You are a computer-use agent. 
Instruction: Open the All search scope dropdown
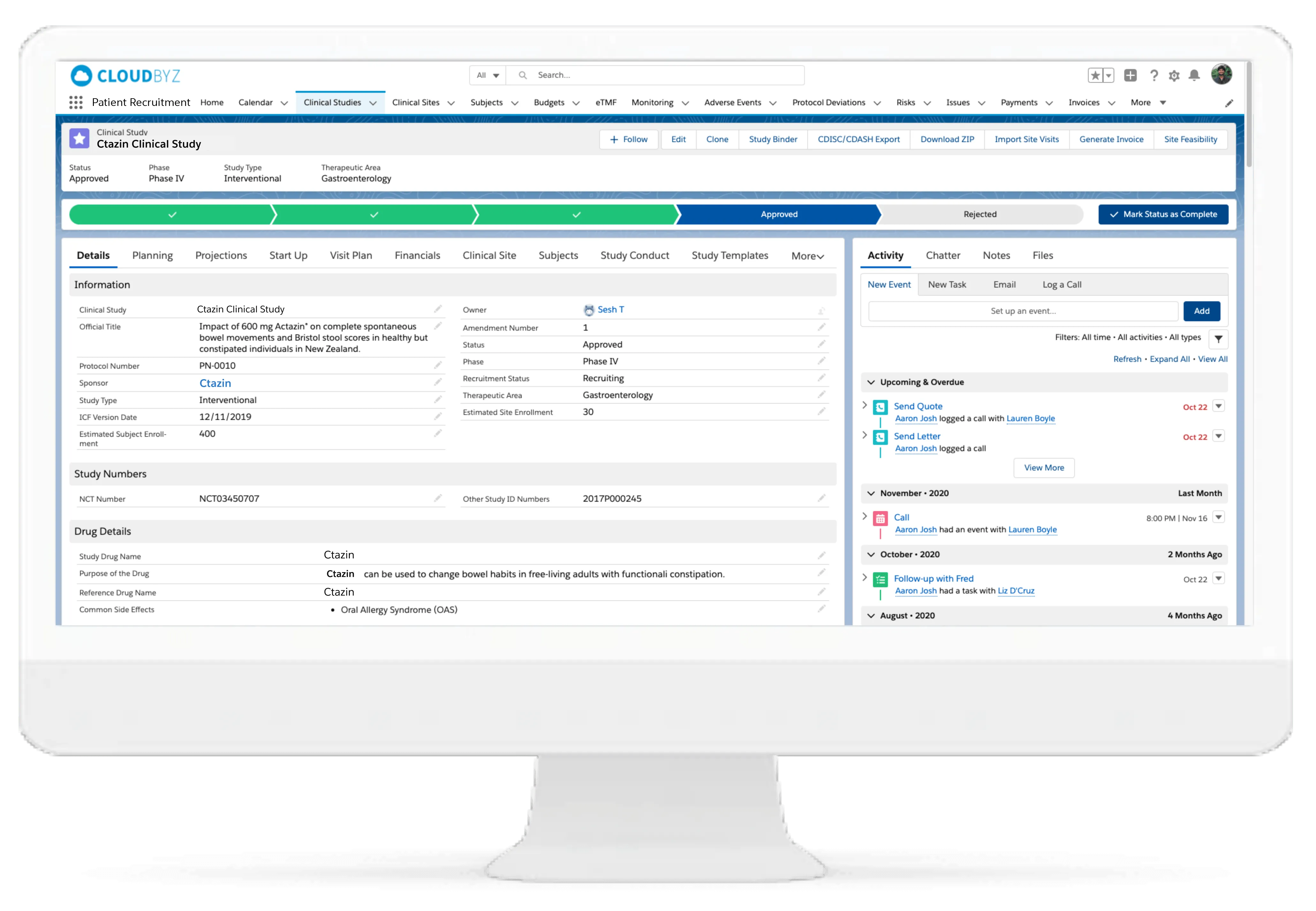coord(488,75)
